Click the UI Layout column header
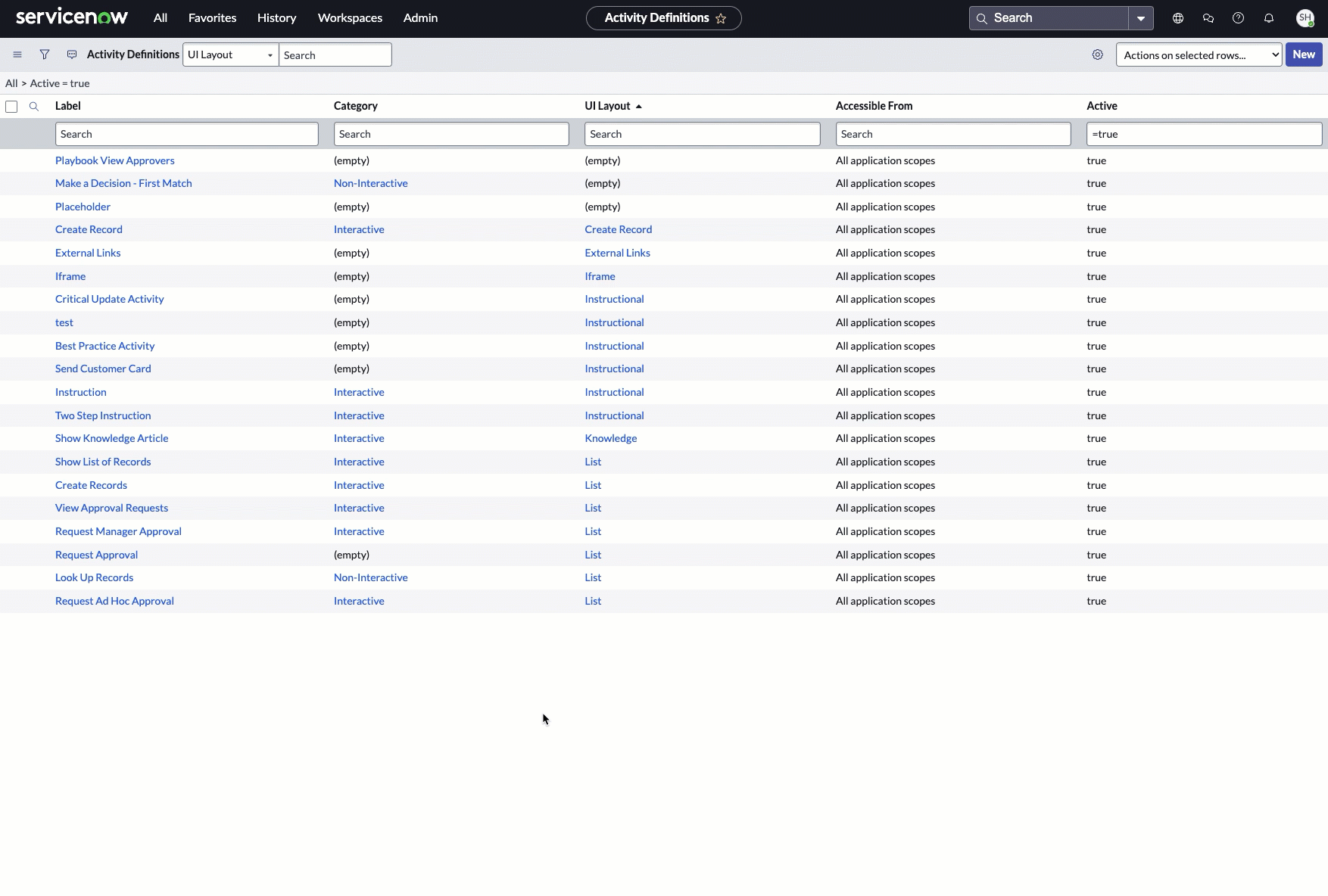Screen dimensions: 1328x896 coord(607,106)
